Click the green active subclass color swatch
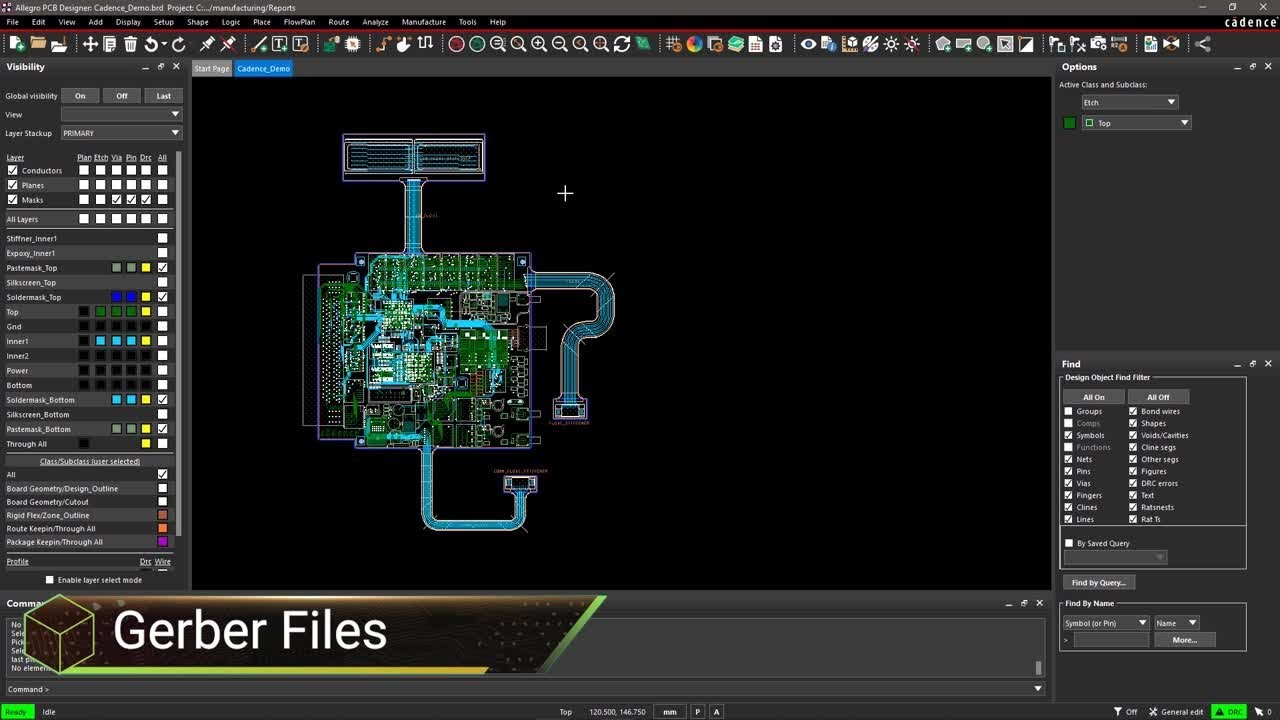1280x720 pixels. [1070, 123]
